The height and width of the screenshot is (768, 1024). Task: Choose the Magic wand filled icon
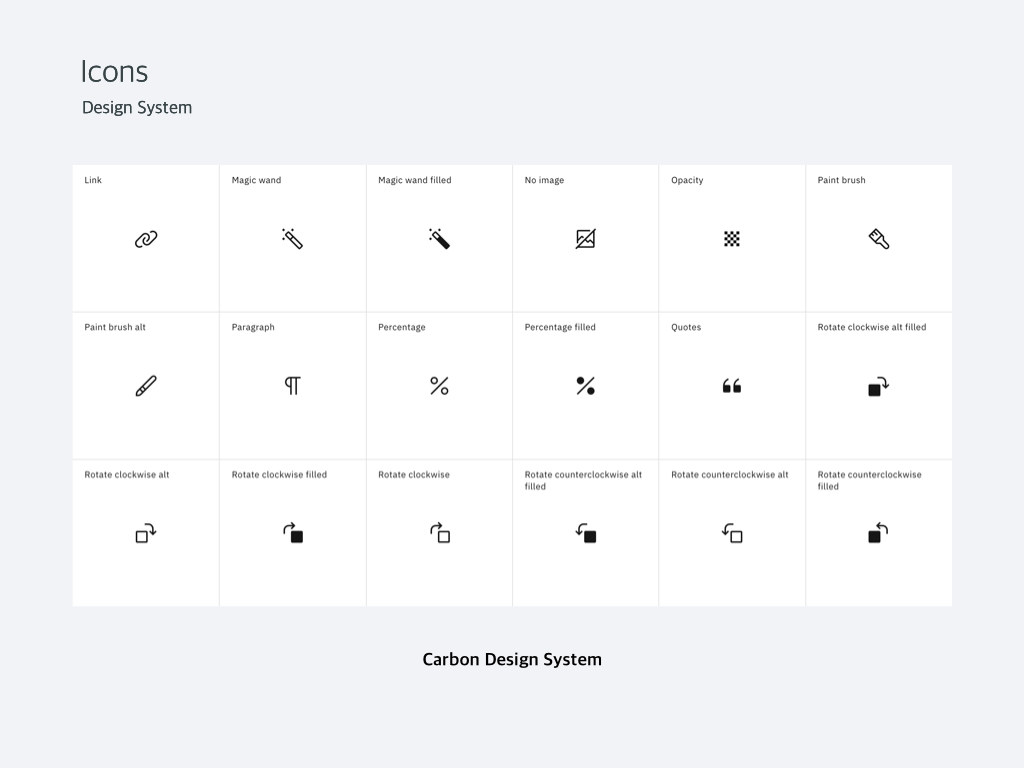click(x=439, y=239)
